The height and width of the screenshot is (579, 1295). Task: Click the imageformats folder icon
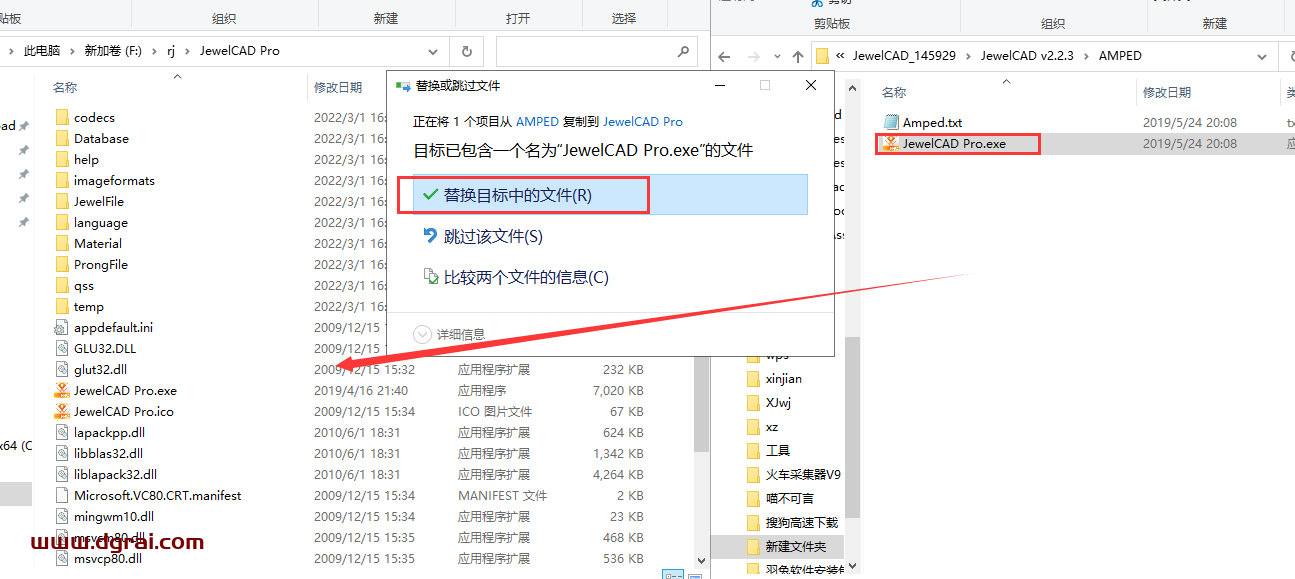coord(62,180)
